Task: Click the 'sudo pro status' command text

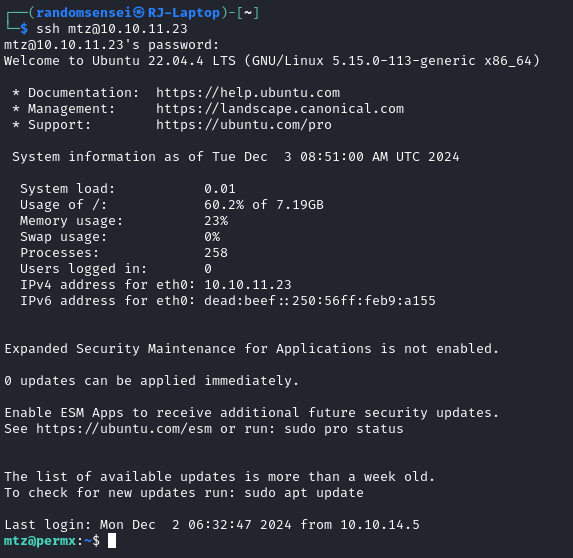Action: (x=344, y=429)
